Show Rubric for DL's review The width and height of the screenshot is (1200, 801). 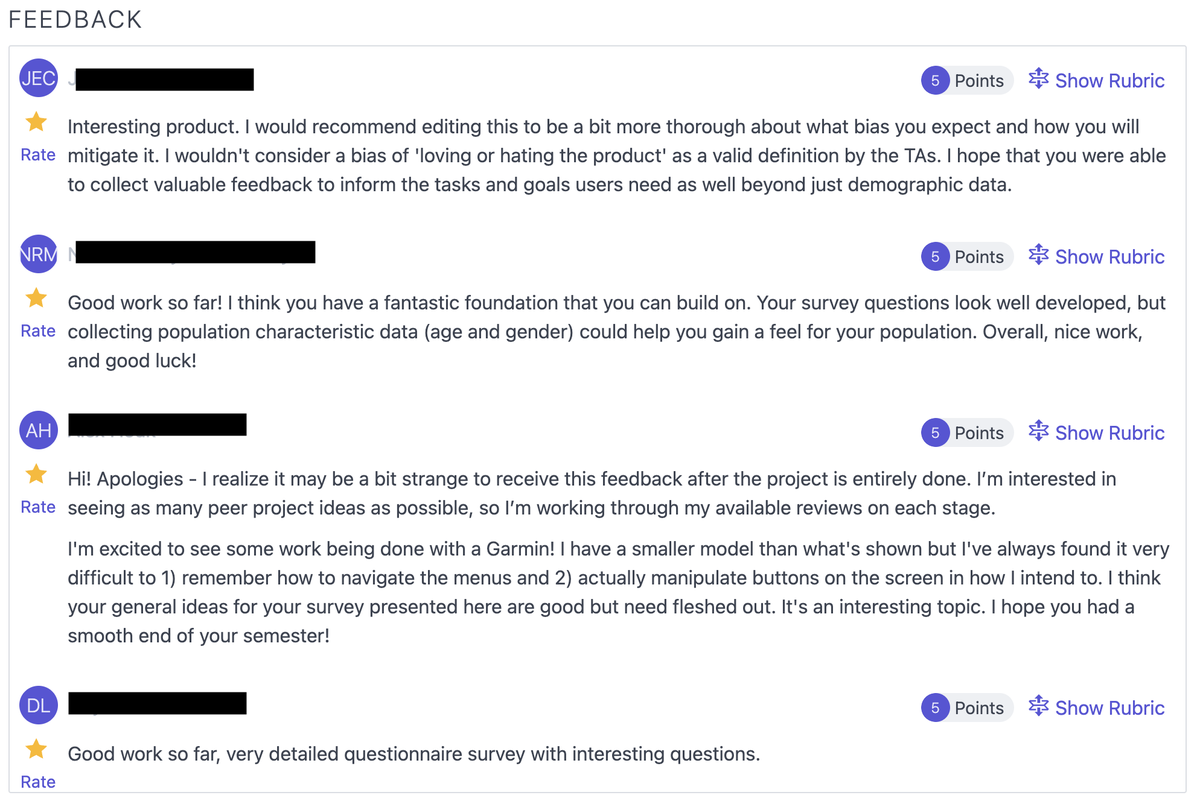pyautogui.click(x=1097, y=708)
